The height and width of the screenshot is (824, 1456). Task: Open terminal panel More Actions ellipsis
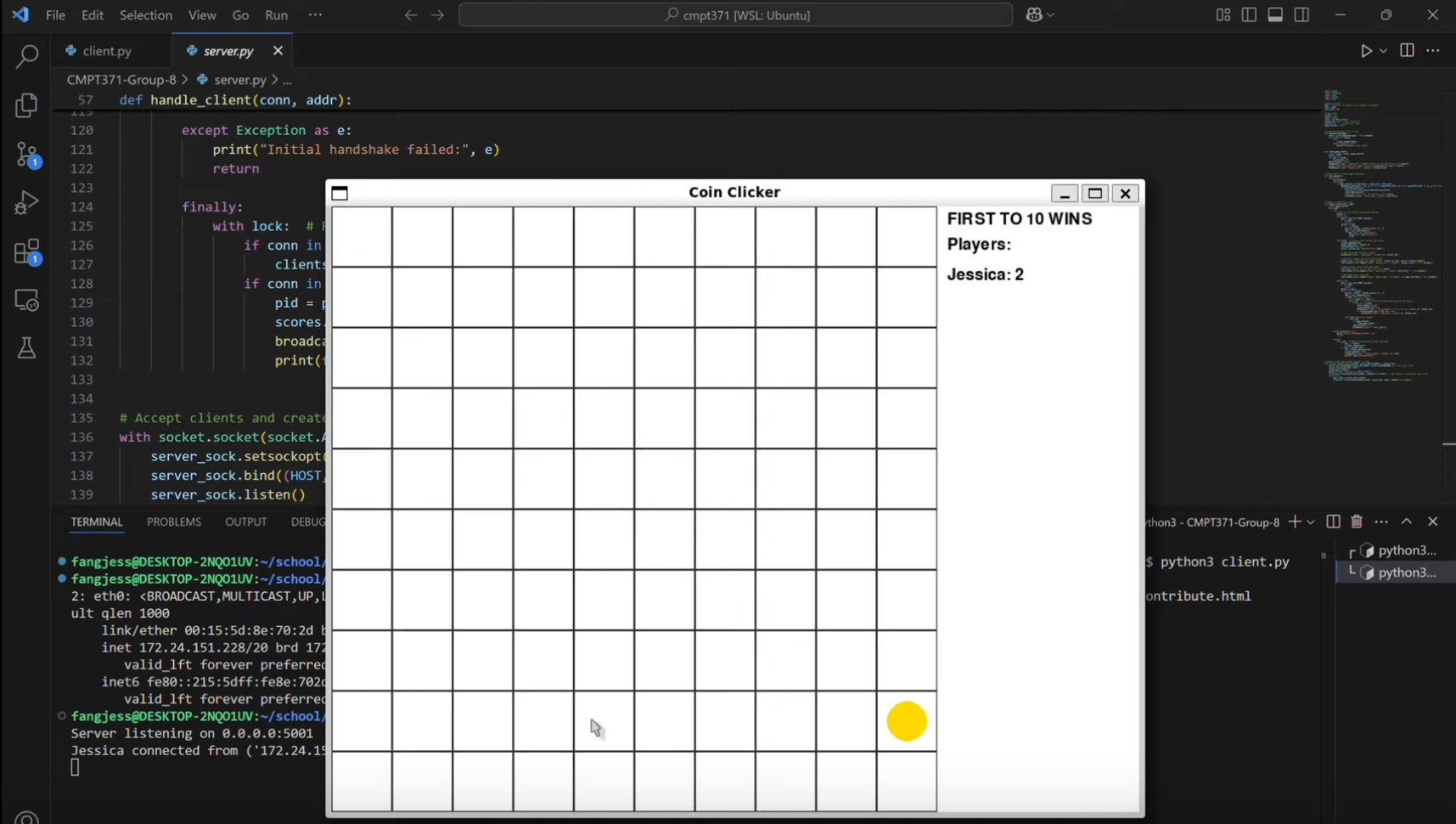(1381, 522)
